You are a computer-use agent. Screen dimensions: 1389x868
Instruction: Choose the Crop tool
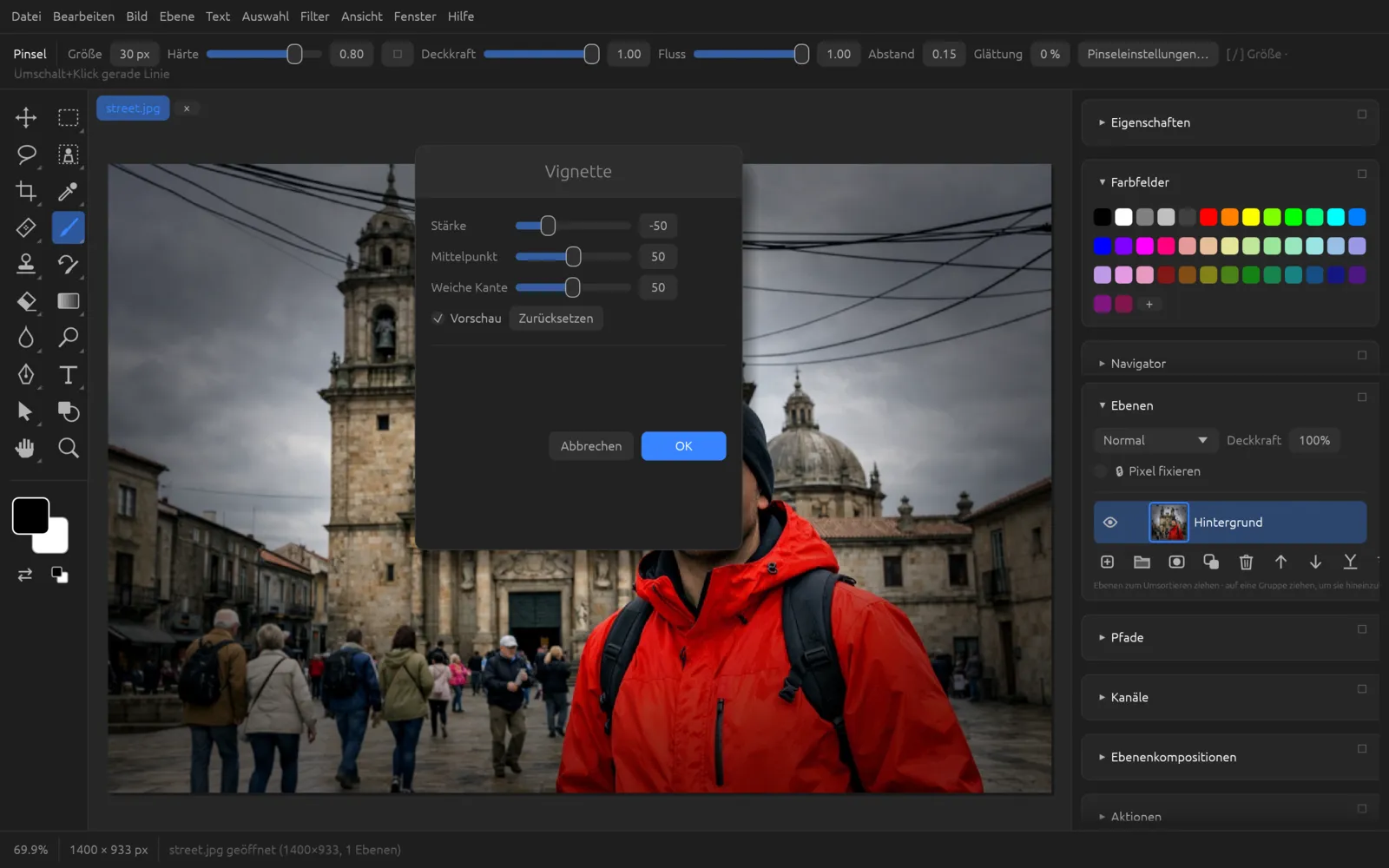point(26,191)
